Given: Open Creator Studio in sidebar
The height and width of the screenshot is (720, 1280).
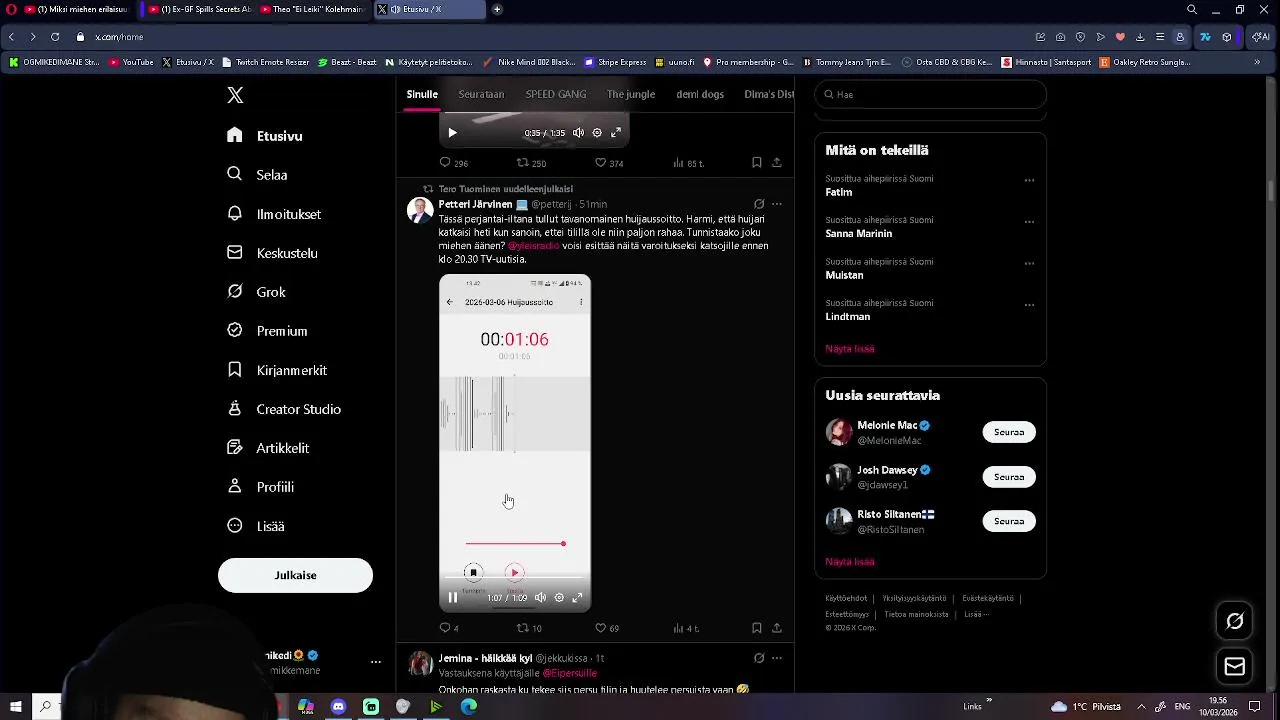Looking at the screenshot, I should [284, 409].
